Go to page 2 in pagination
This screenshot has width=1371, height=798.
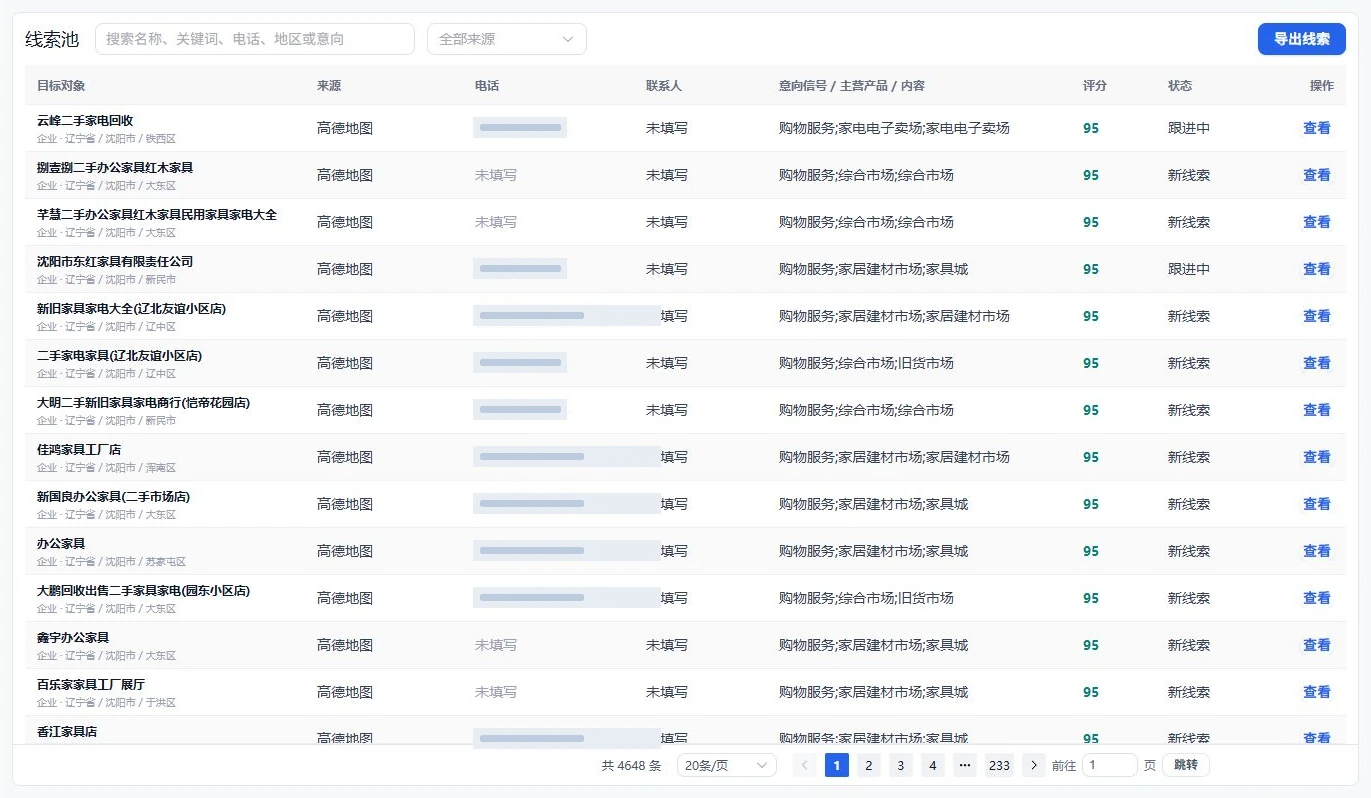[x=869, y=765]
